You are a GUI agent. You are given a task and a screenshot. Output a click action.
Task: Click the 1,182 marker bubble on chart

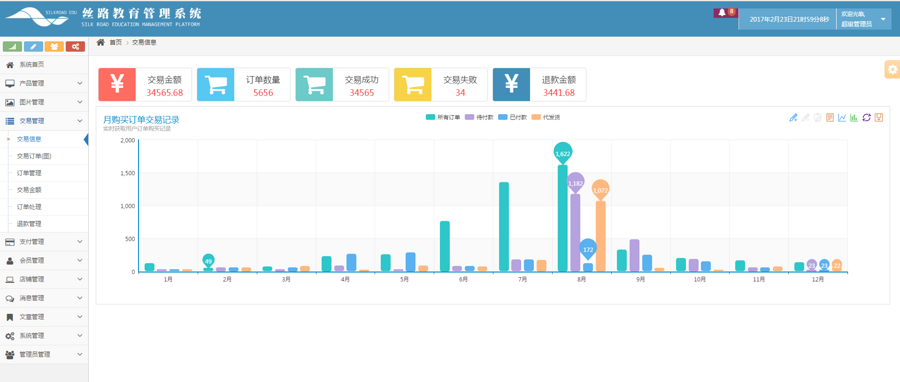[x=575, y=183]
